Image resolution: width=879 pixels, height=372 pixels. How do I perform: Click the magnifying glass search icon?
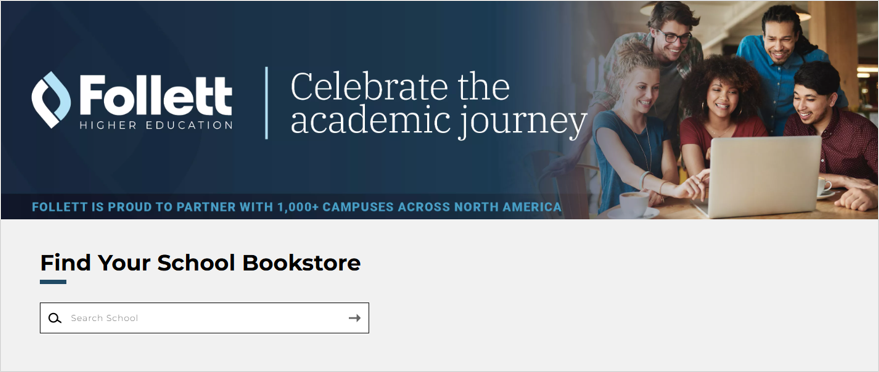(x=54, y=318)
